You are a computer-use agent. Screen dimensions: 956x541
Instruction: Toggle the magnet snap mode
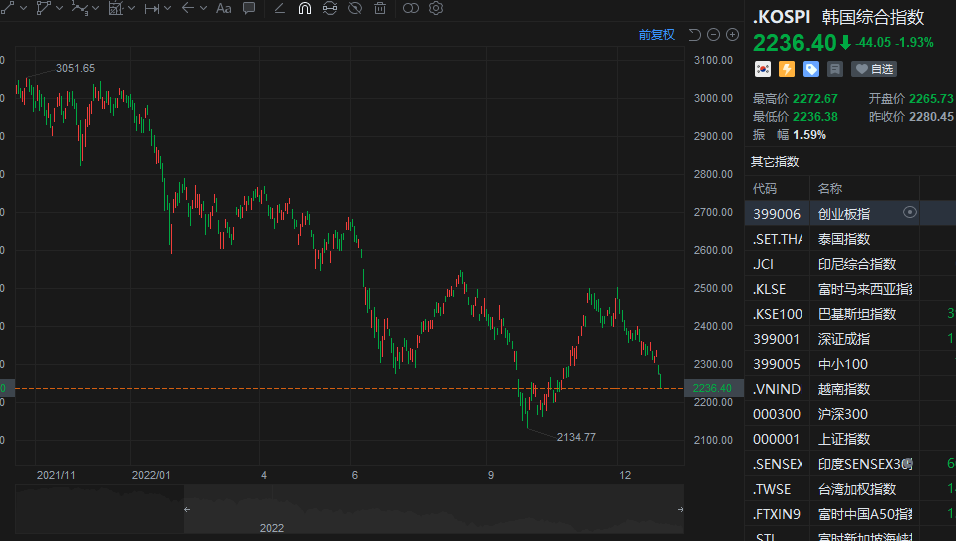point(305,8)
